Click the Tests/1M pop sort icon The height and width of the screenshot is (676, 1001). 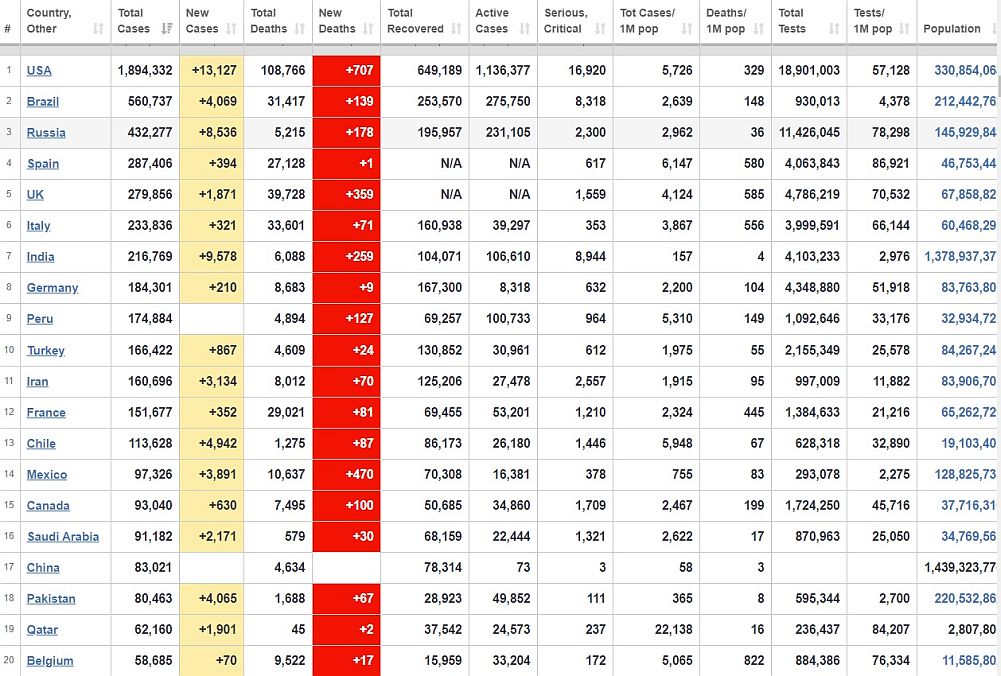tap(904, 29)
